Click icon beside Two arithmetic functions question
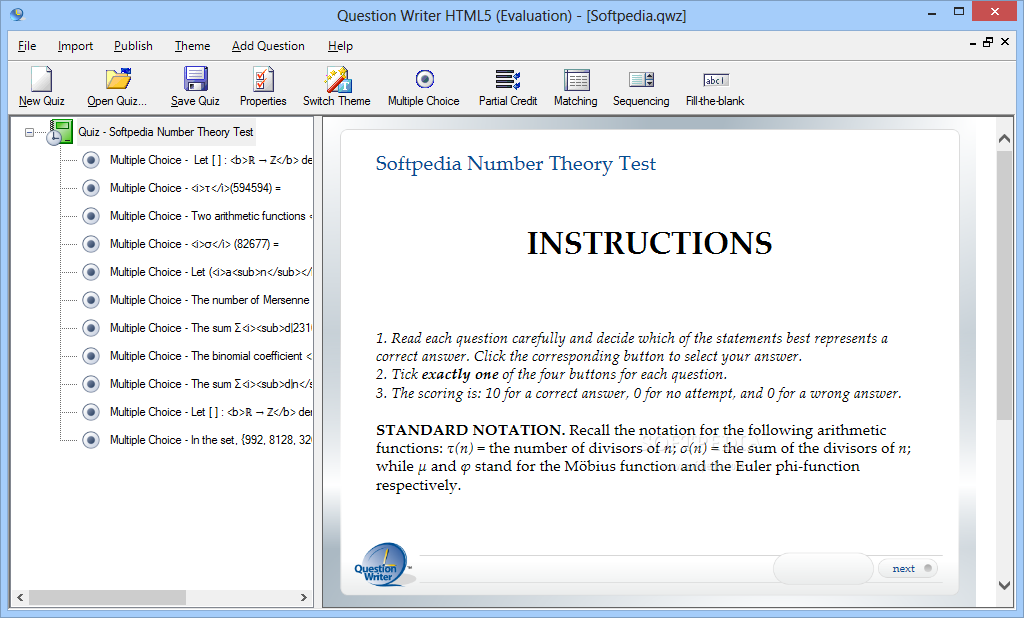 pyautogui.click(x=91, y=216)
